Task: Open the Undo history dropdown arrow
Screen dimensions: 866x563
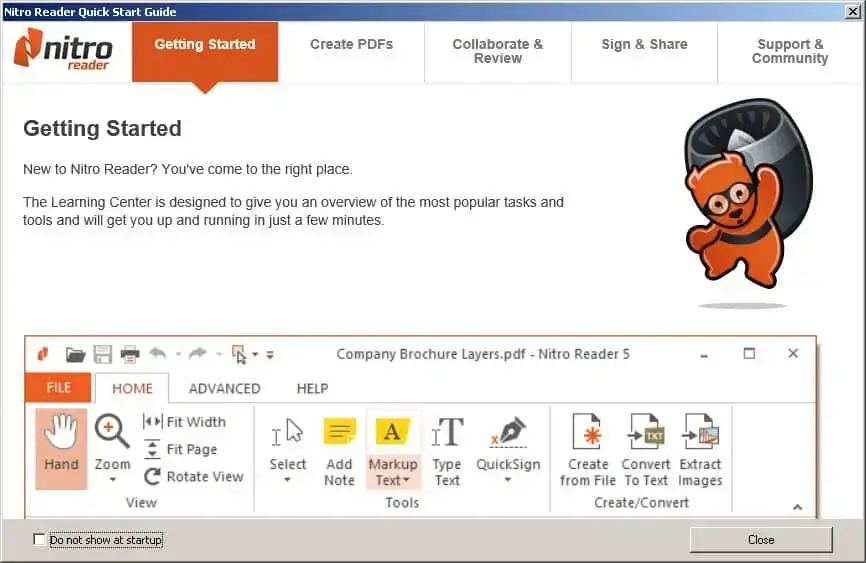Action: coord(178,354)
